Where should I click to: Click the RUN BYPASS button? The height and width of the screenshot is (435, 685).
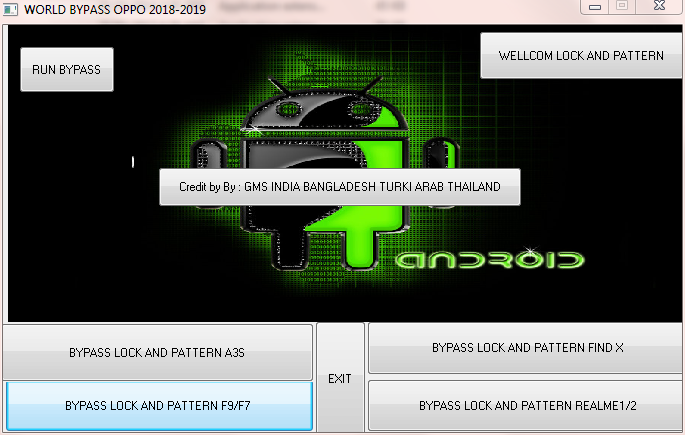tap(67, 69)
